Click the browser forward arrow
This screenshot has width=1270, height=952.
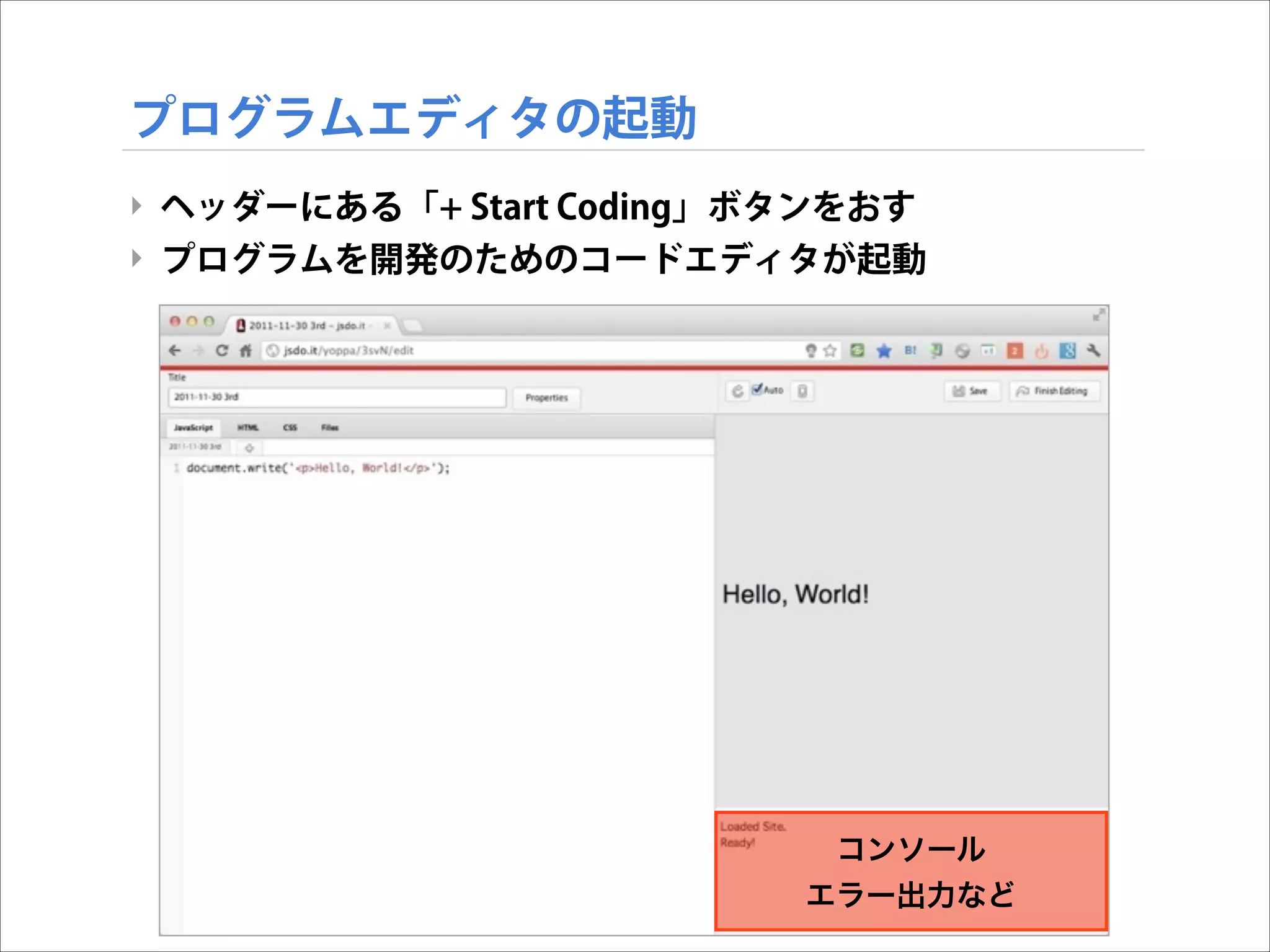(x=198, y=351)
